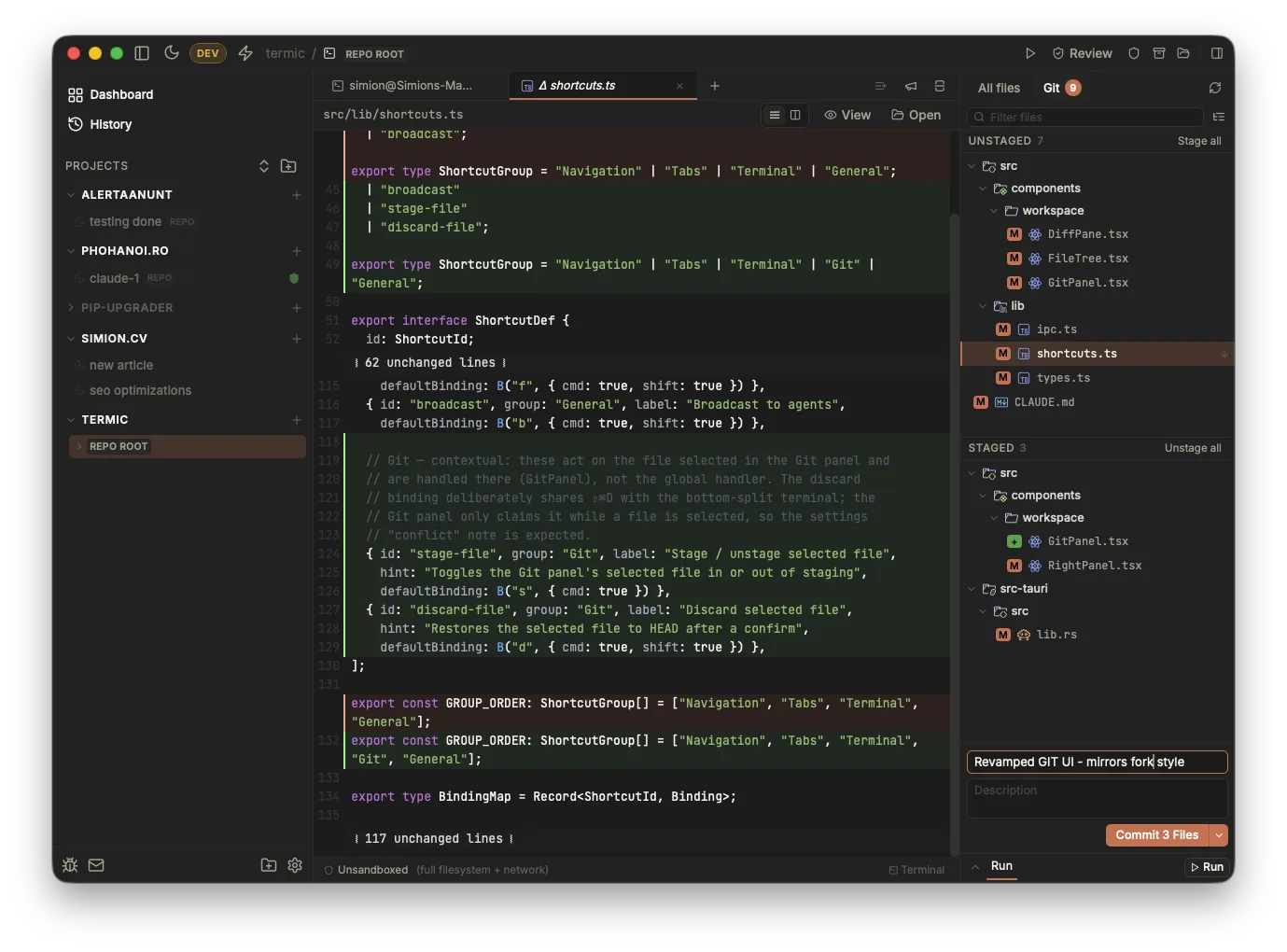Viewport: 1287px width, 952px height.
Task: Add a session to TERMIC with plus
Action: click(297, 420)
